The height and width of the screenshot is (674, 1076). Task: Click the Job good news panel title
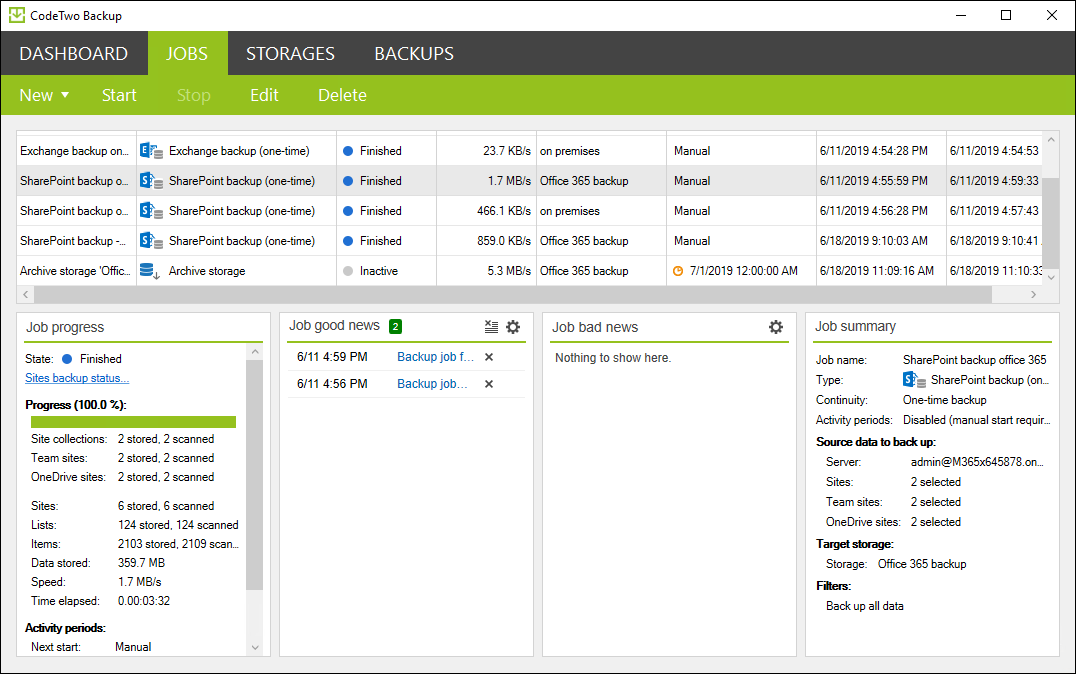coord(334,326)
